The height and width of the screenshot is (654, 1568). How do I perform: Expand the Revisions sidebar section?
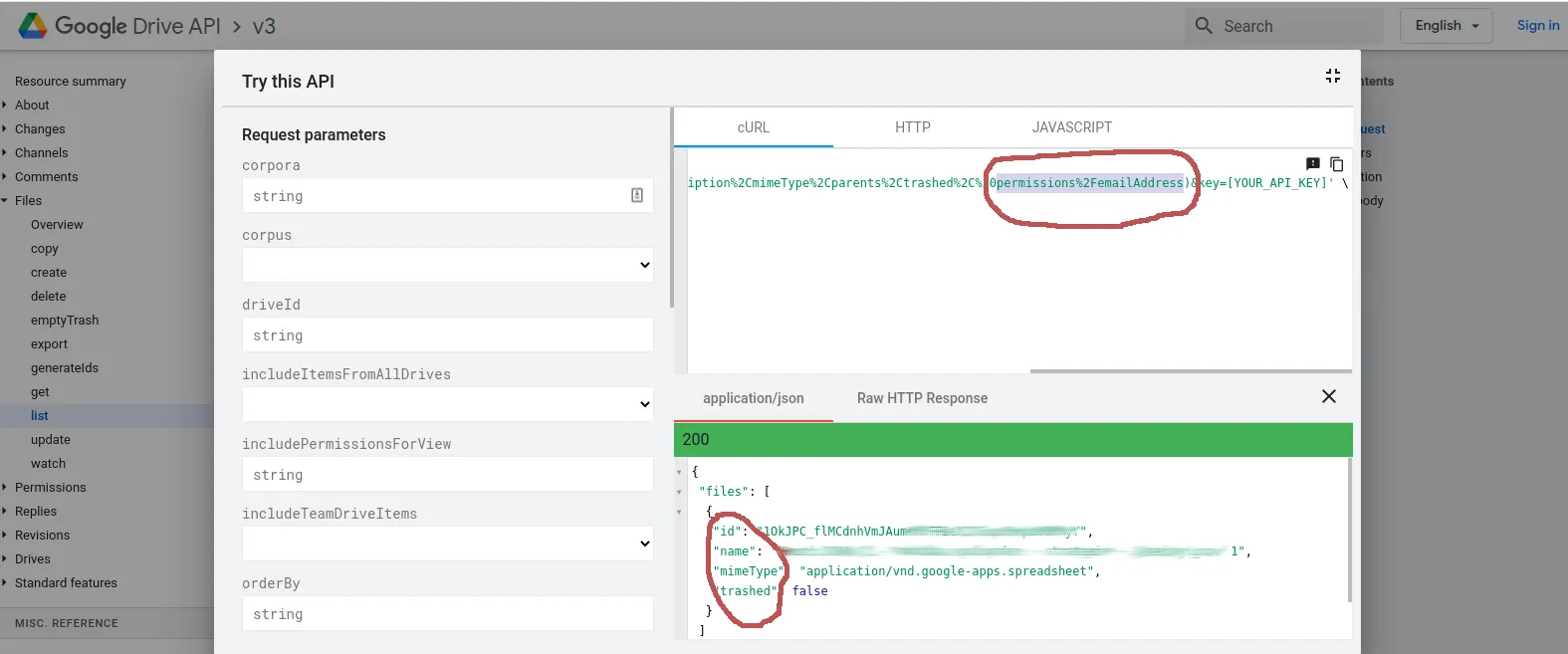point(5,535)
